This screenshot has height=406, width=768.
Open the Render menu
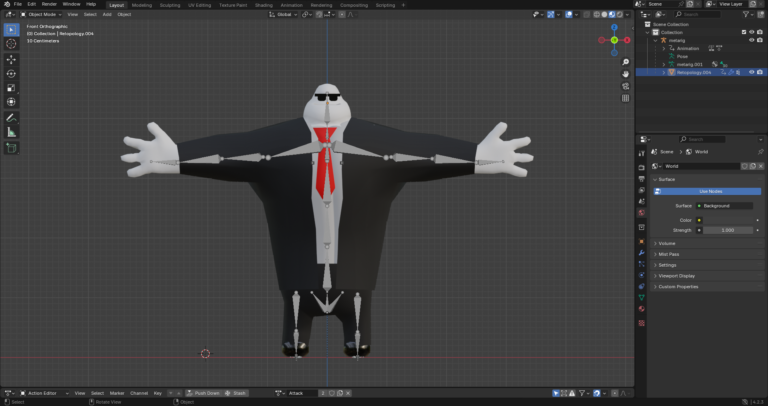49,4
